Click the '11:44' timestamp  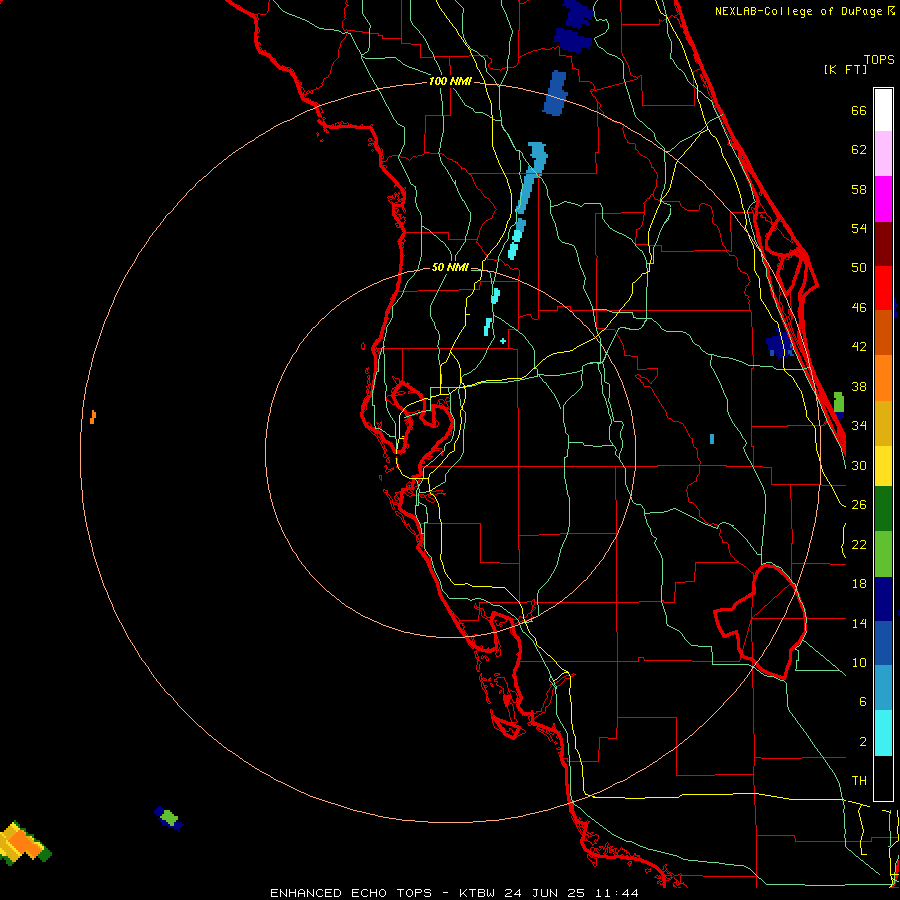tap(616, 893)
